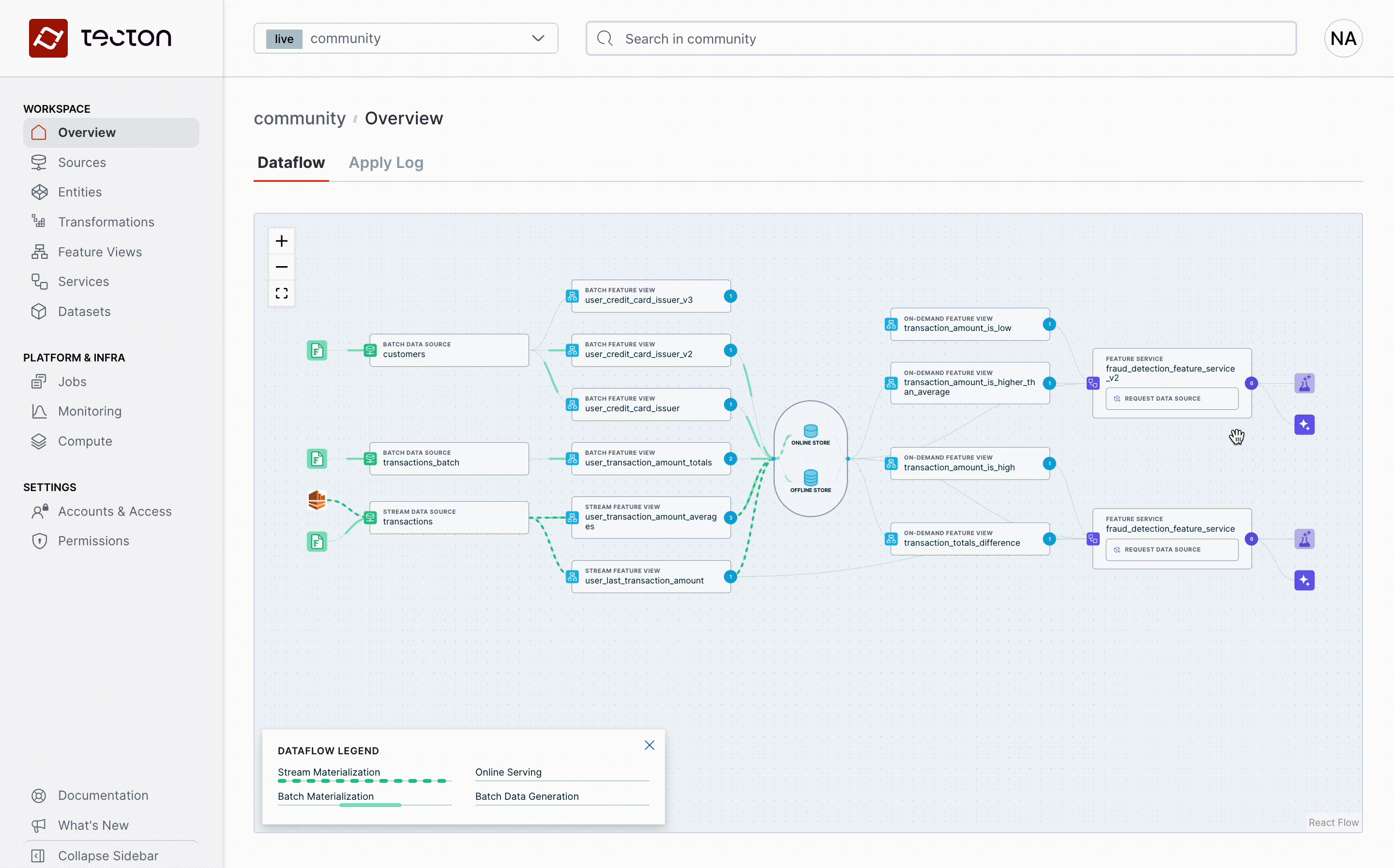The image size is (1394, 868).
Task: Click sparkle icon at the bottom right of the canvas
Action: click(x=1304, y=581)
